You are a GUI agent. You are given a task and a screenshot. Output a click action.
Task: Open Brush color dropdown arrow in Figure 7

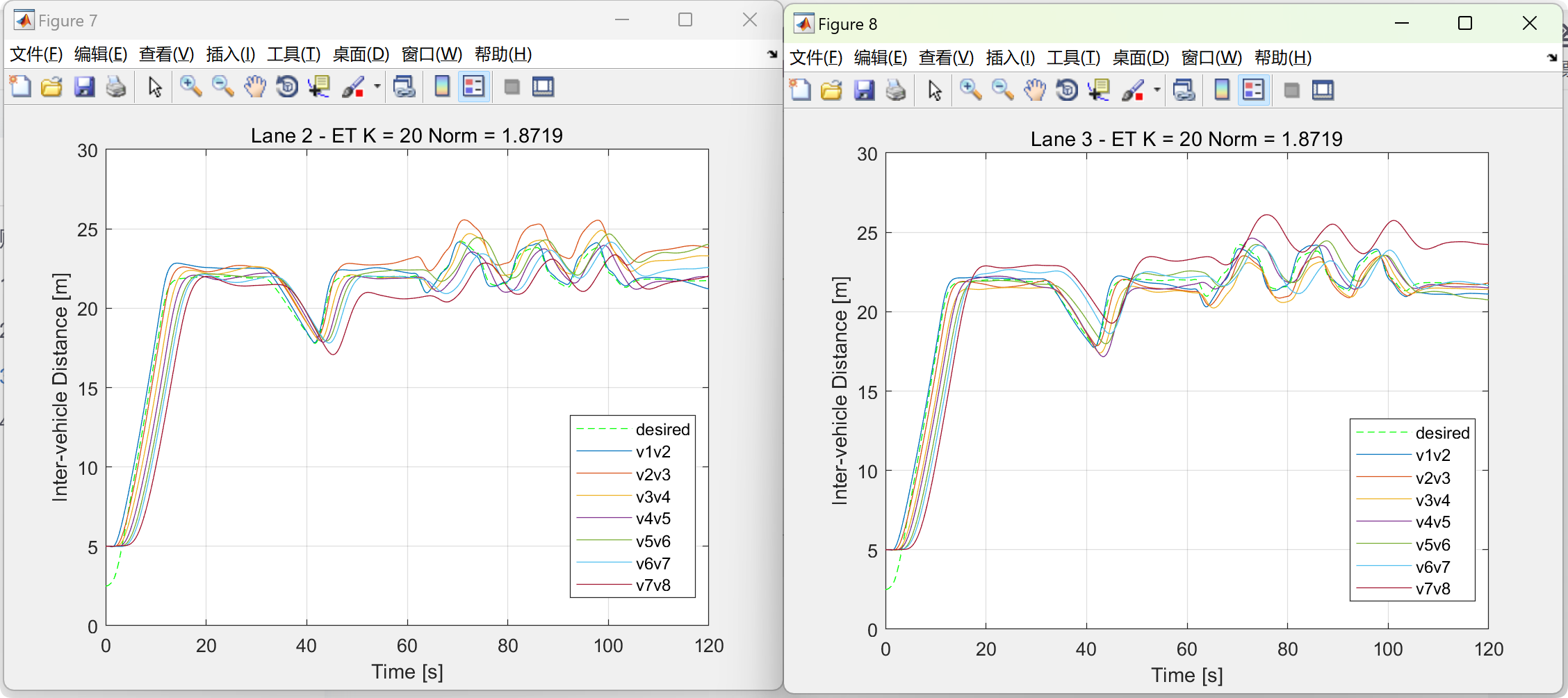pyautogui.click(x=377, y=87)
